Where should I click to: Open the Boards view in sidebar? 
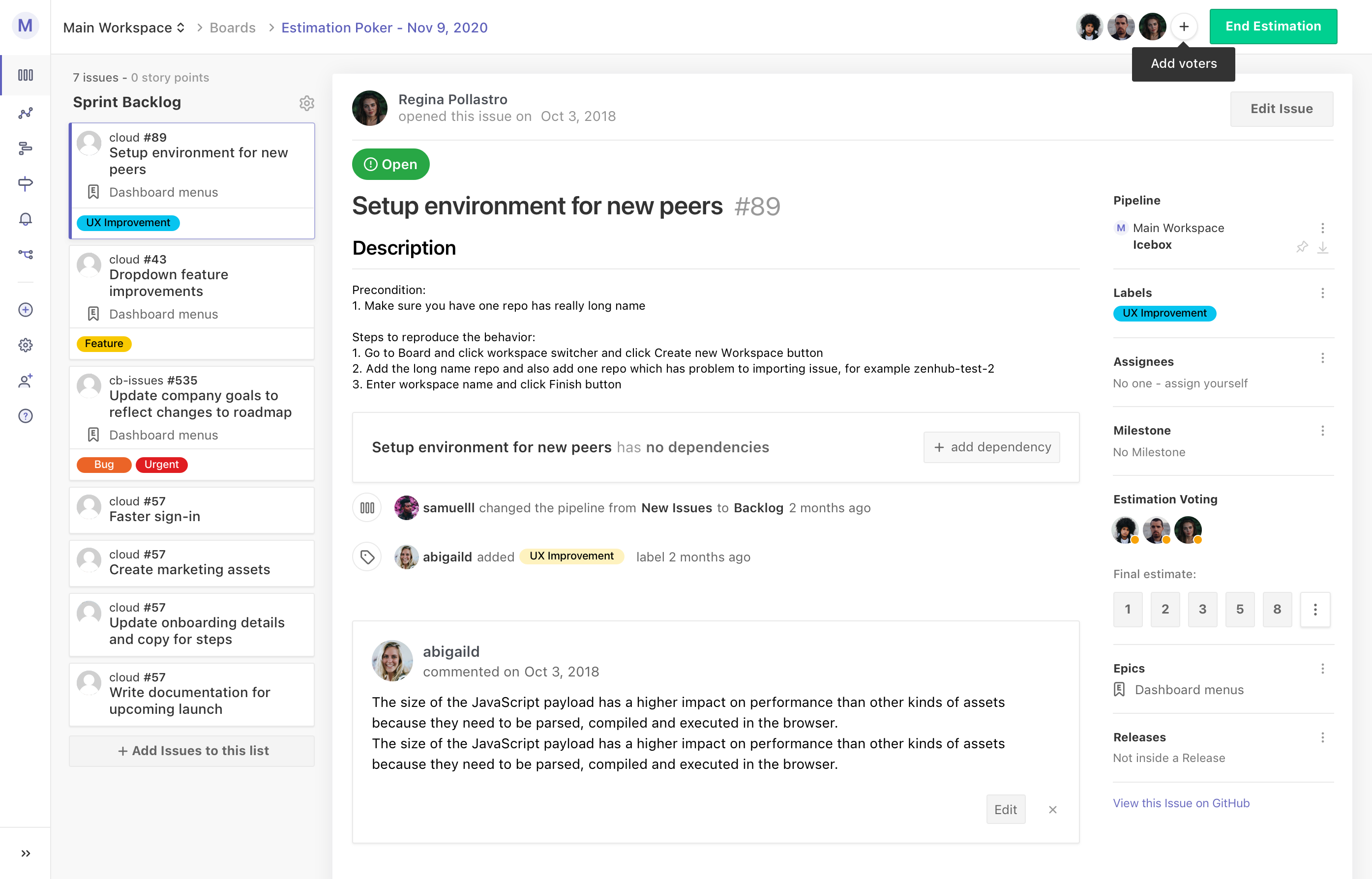coord(25,75)
